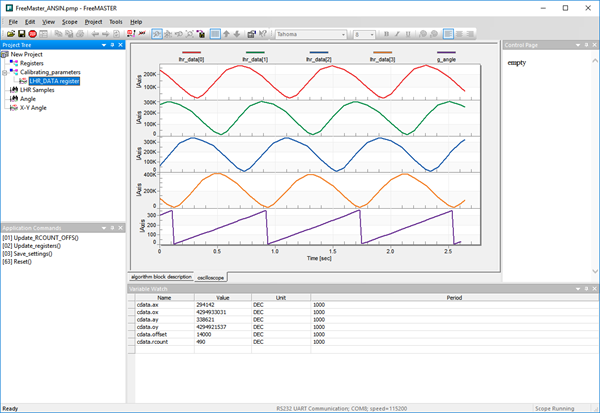Click the Back navigation arrow icon
Image resolution: width=600 pixels, height=413 pixels.
[95, 34]
